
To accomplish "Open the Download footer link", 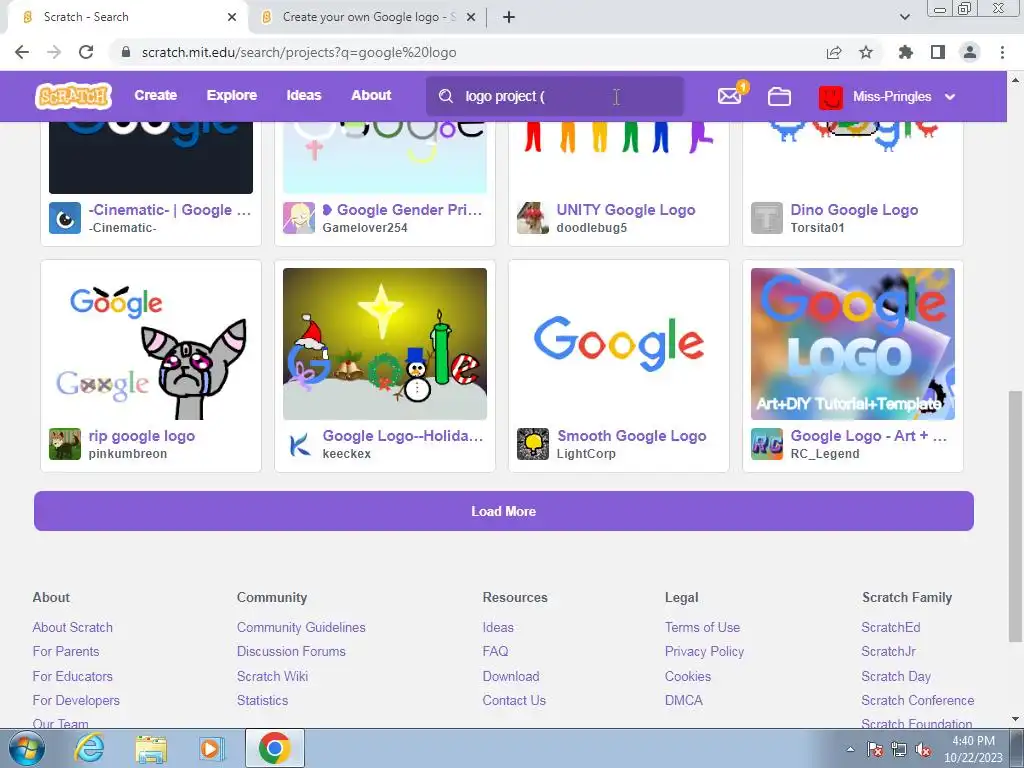I will 511,676.
